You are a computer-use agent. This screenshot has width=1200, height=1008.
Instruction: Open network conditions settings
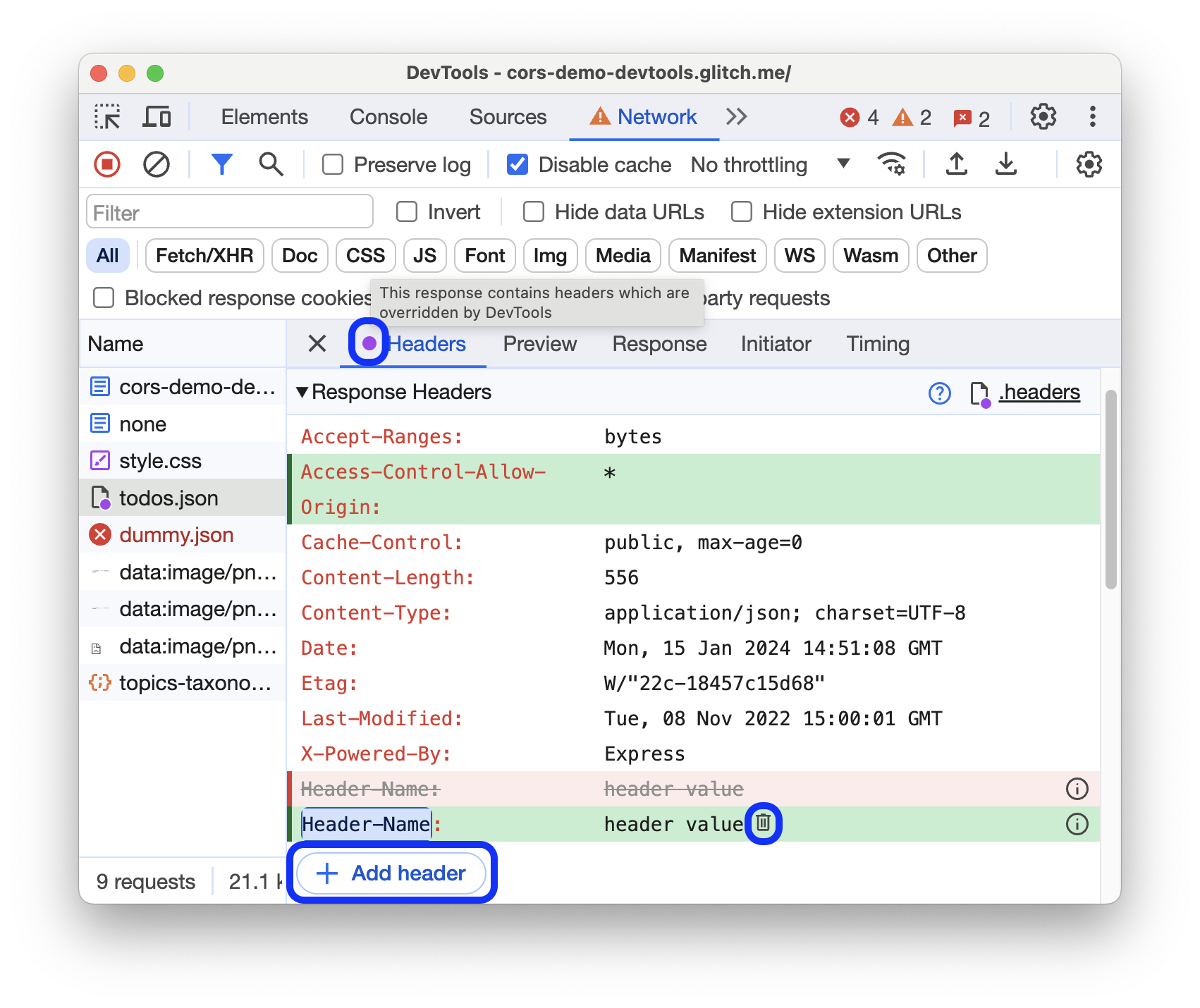893,164
